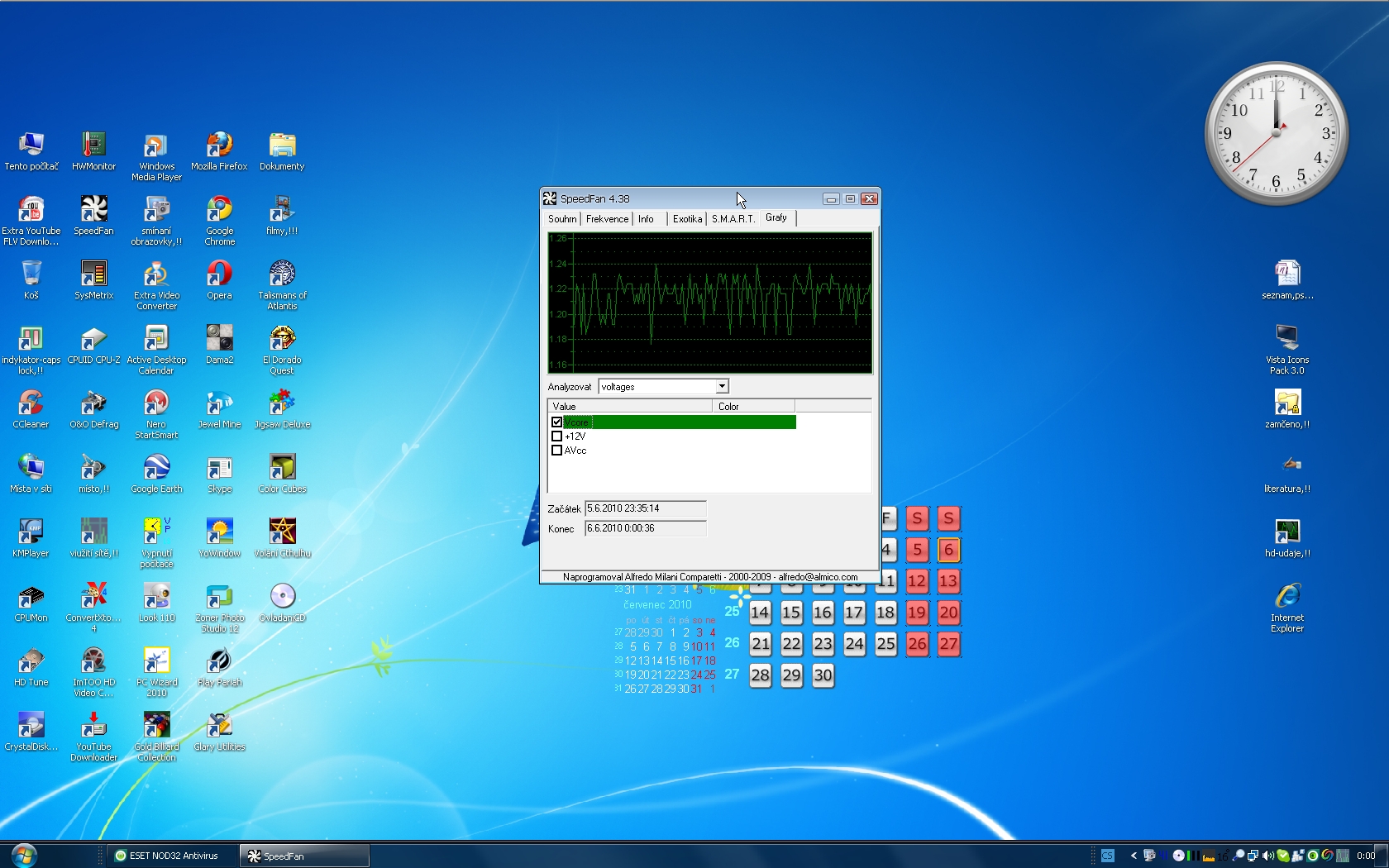Open Mozilla Firefox desktop icon
The image size is (1389, 868).
click(x=219, y=145)
